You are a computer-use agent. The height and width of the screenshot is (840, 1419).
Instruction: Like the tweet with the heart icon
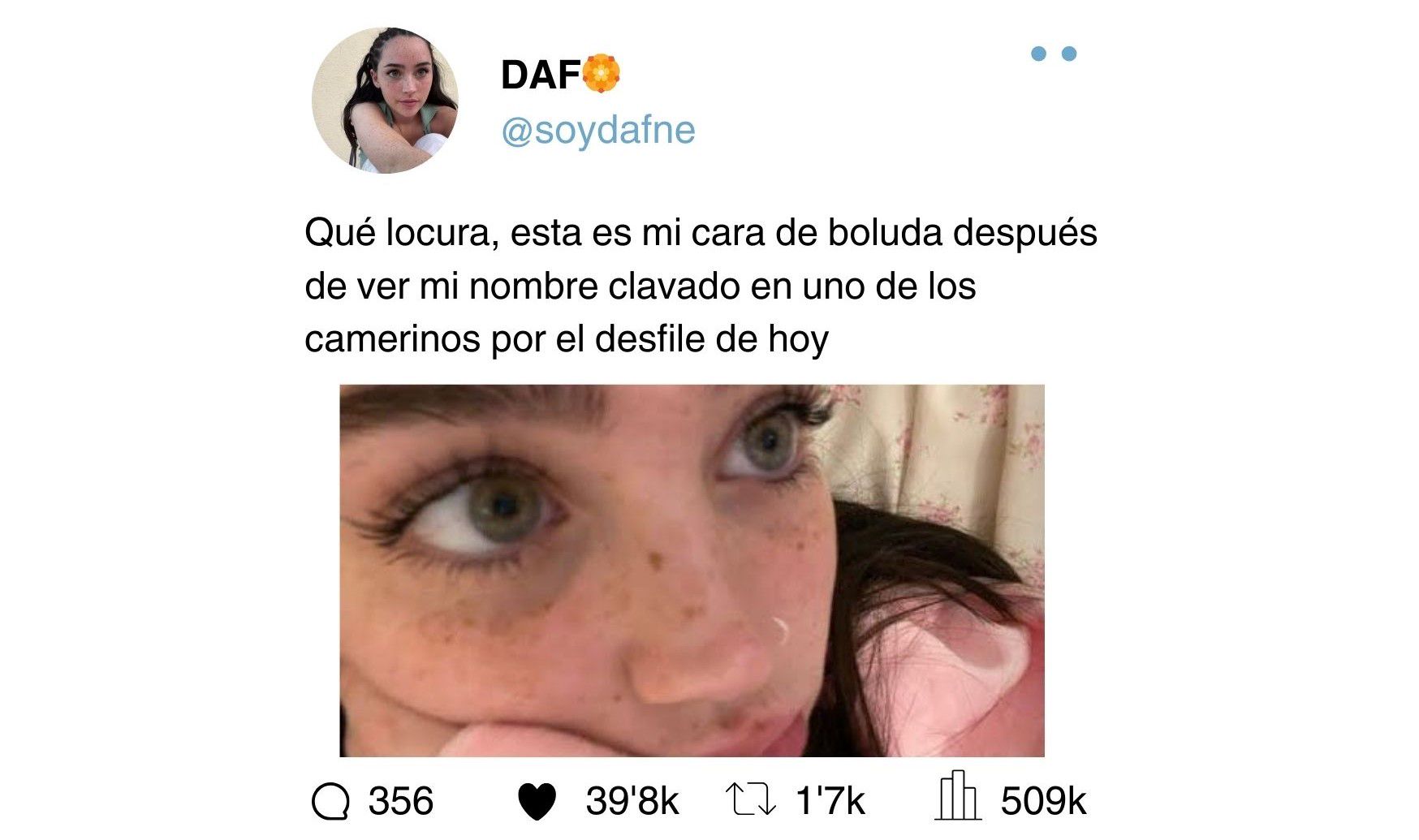[x=537, y=802]
